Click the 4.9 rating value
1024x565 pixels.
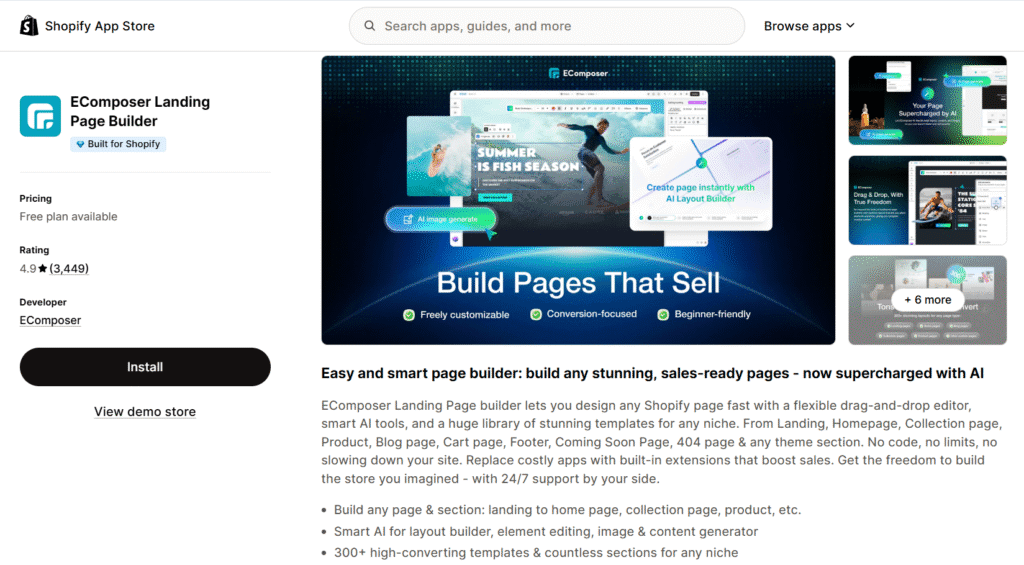click(x=27, y=268)
